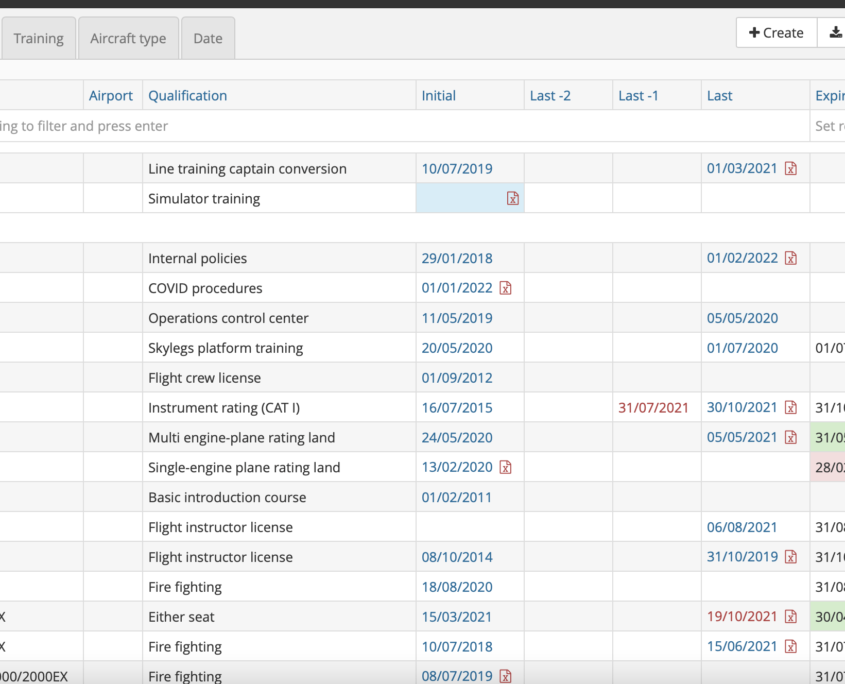This screenshot has height=684, width=845.
Task: Open Skylegs platform training initial date 20/05/2020
Action: pyautogui.click(x=457, y=348)
